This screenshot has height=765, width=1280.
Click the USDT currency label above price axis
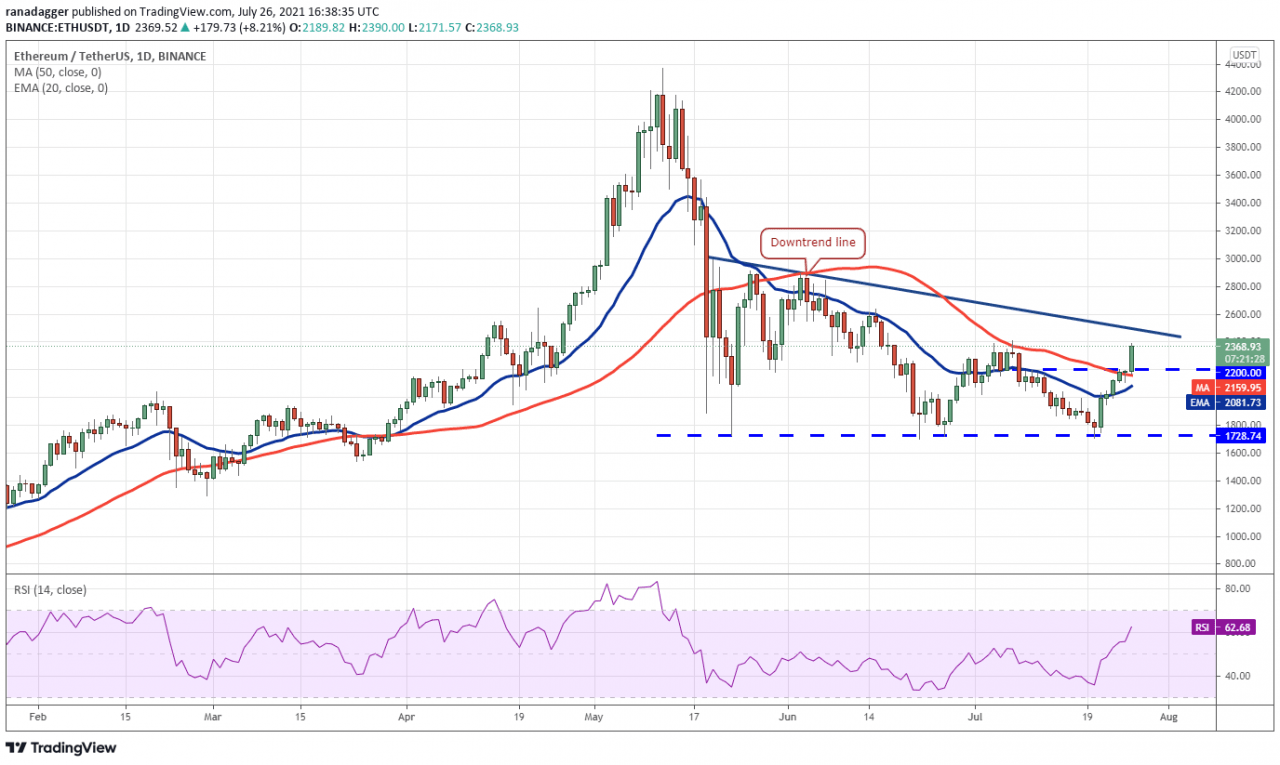click(1244, 55)
